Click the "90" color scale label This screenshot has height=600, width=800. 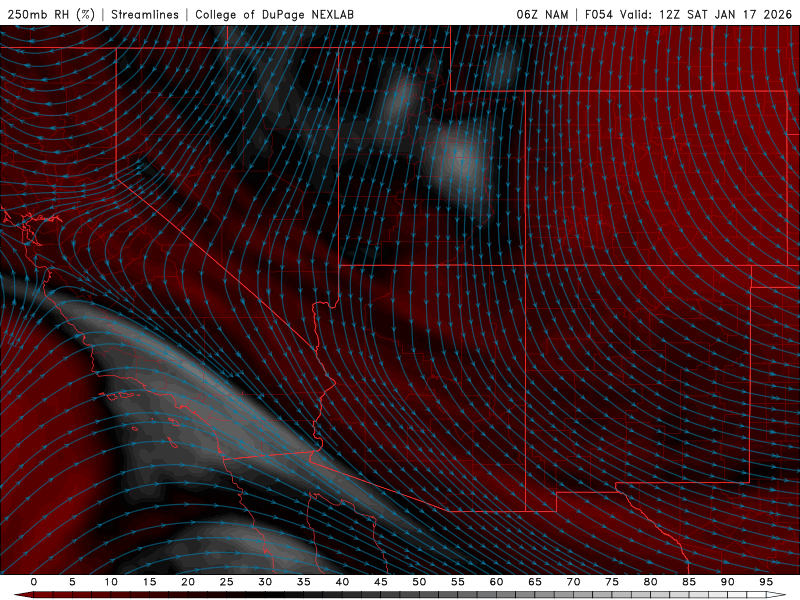pyautogui.click(x=727, y=582)
